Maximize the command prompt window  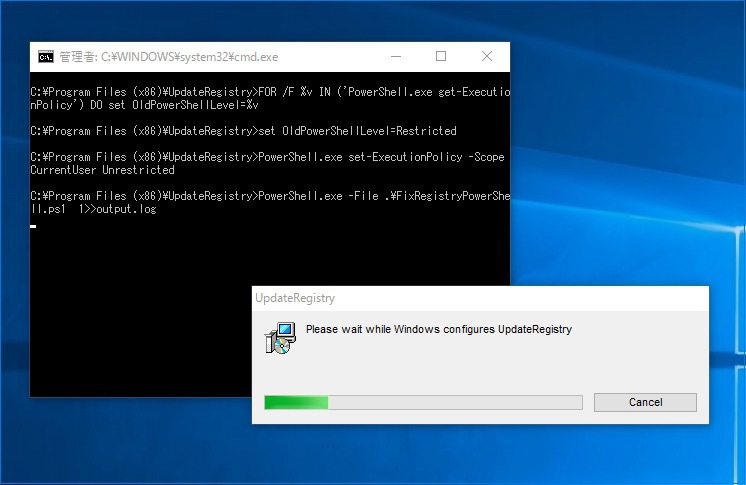(x=441, y=57)
